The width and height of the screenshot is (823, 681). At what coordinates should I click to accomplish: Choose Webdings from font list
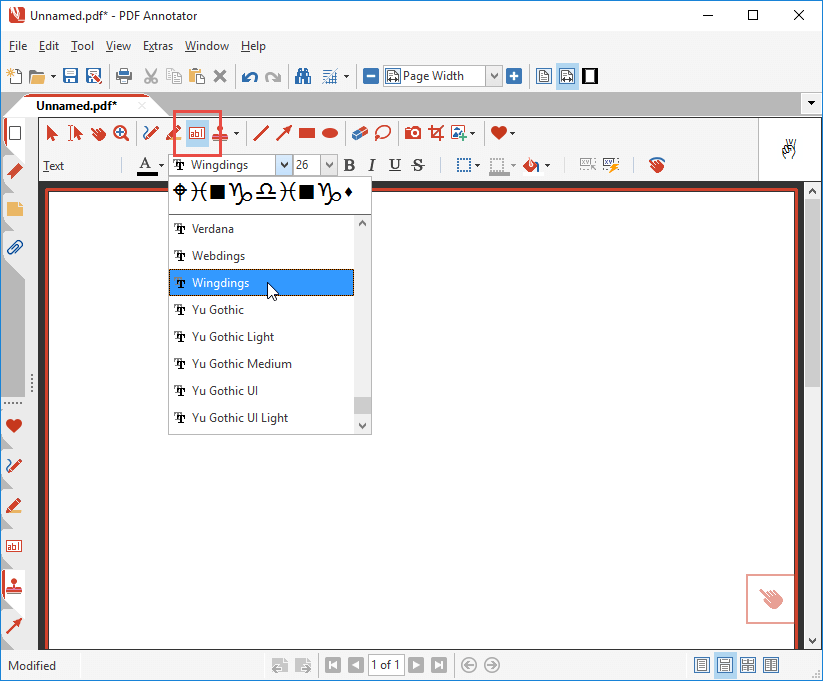click(x=261, y=256)
